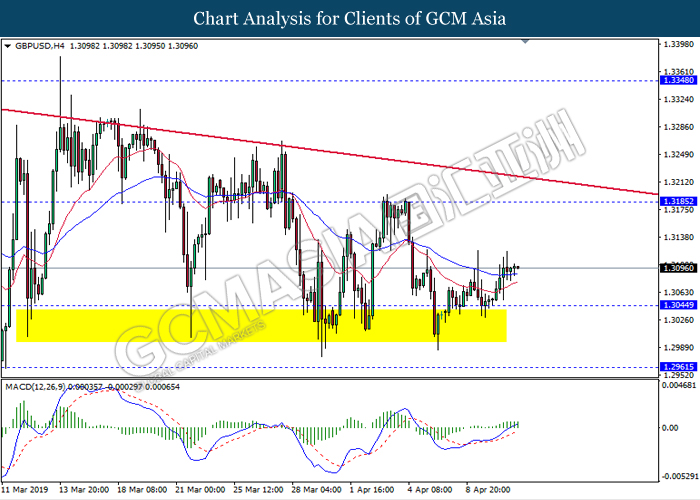The width and height of the screenshot is (700, 500).
Task: Click the MACD(12,26,9) indicator label
Action: point(36,387)
